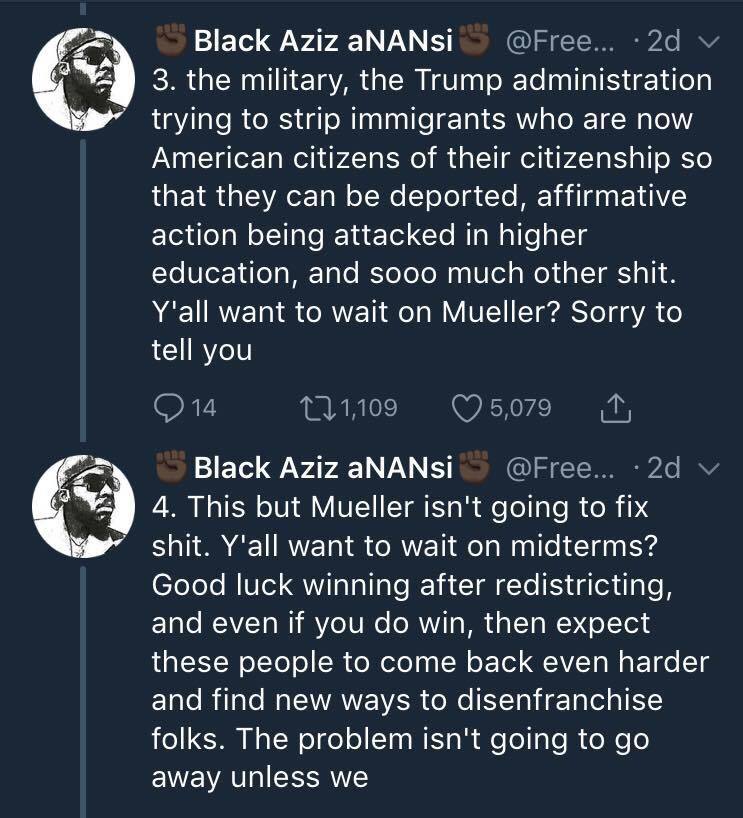This screenshot has width=743, height=818.
Task: Expand the chevron menu on tweet 4
Action: click(x=709, y=467)
